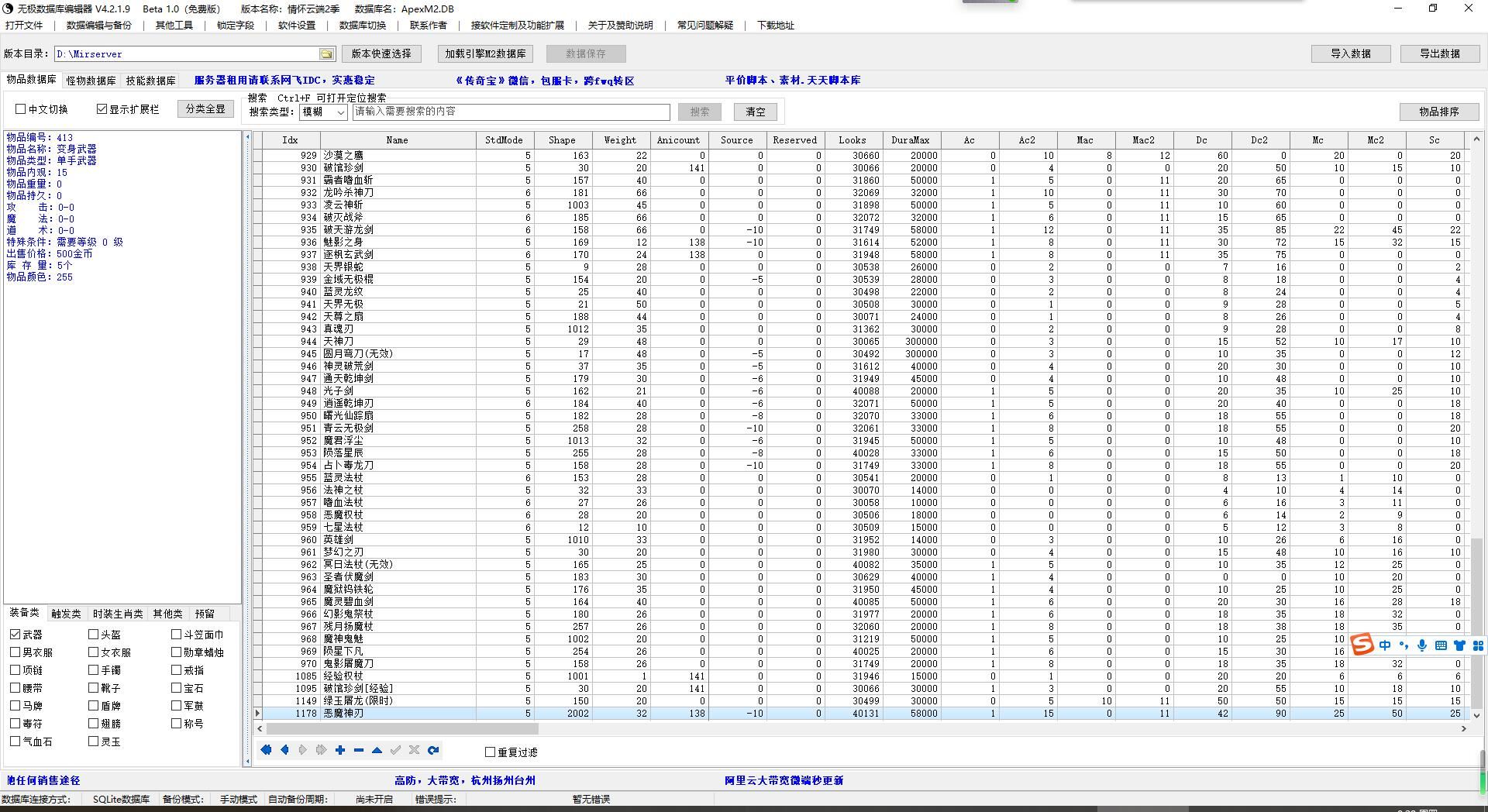
Task: Open Sogou skin shirt icon
Action: [x=1459, y=645]
